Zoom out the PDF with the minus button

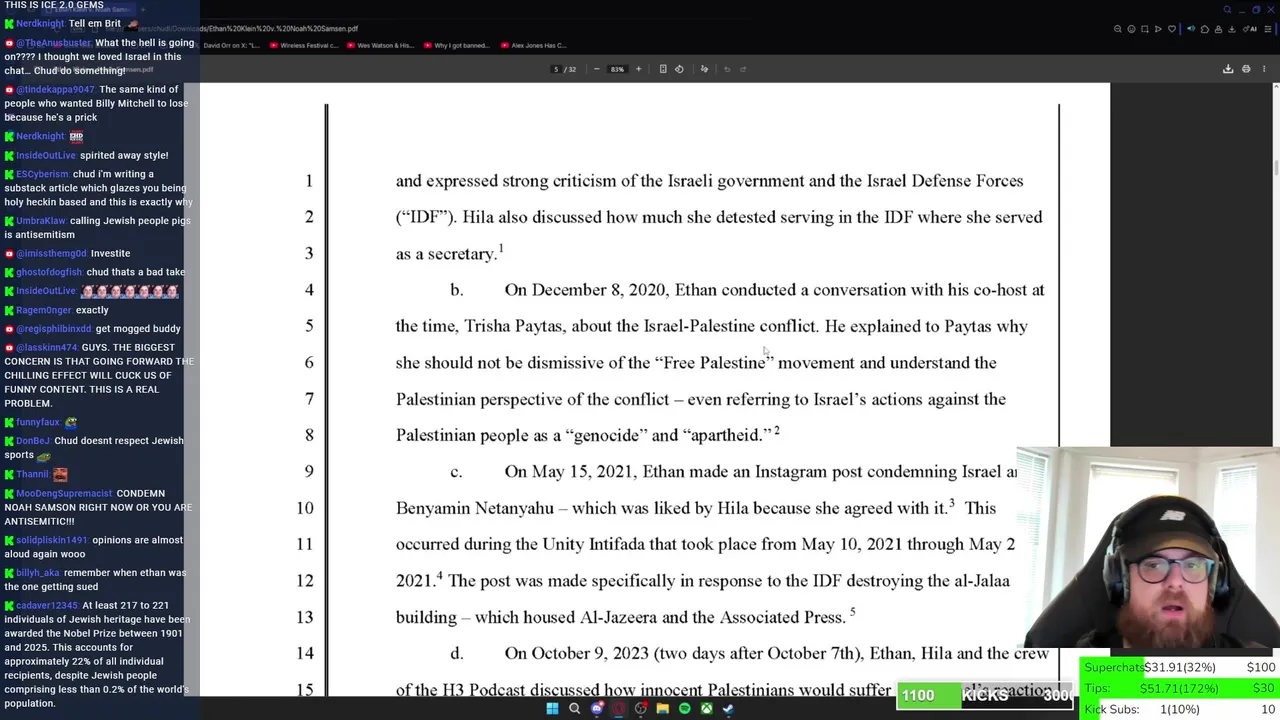pyautogui.click(x=597, y=69)
